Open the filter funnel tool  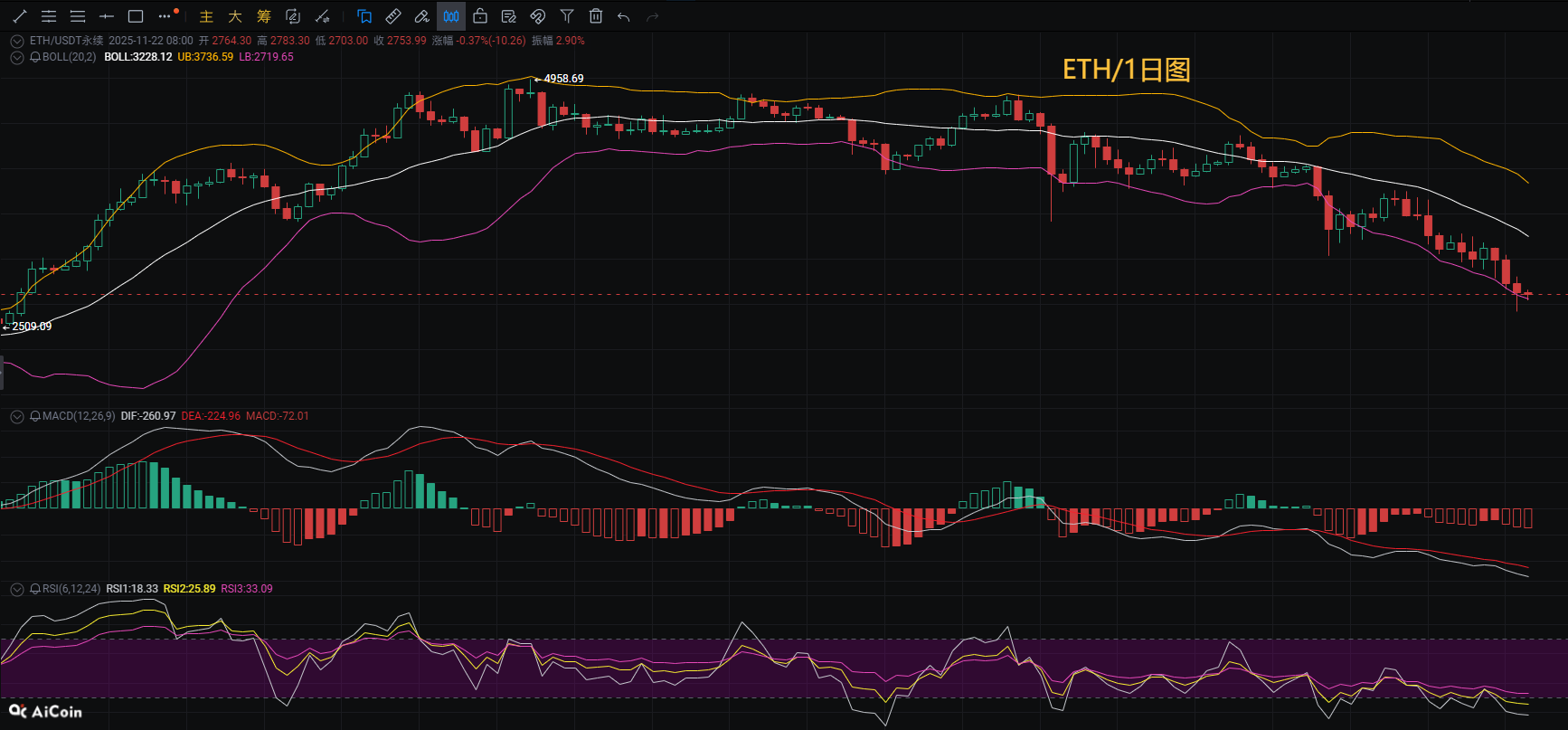[567, 16]
